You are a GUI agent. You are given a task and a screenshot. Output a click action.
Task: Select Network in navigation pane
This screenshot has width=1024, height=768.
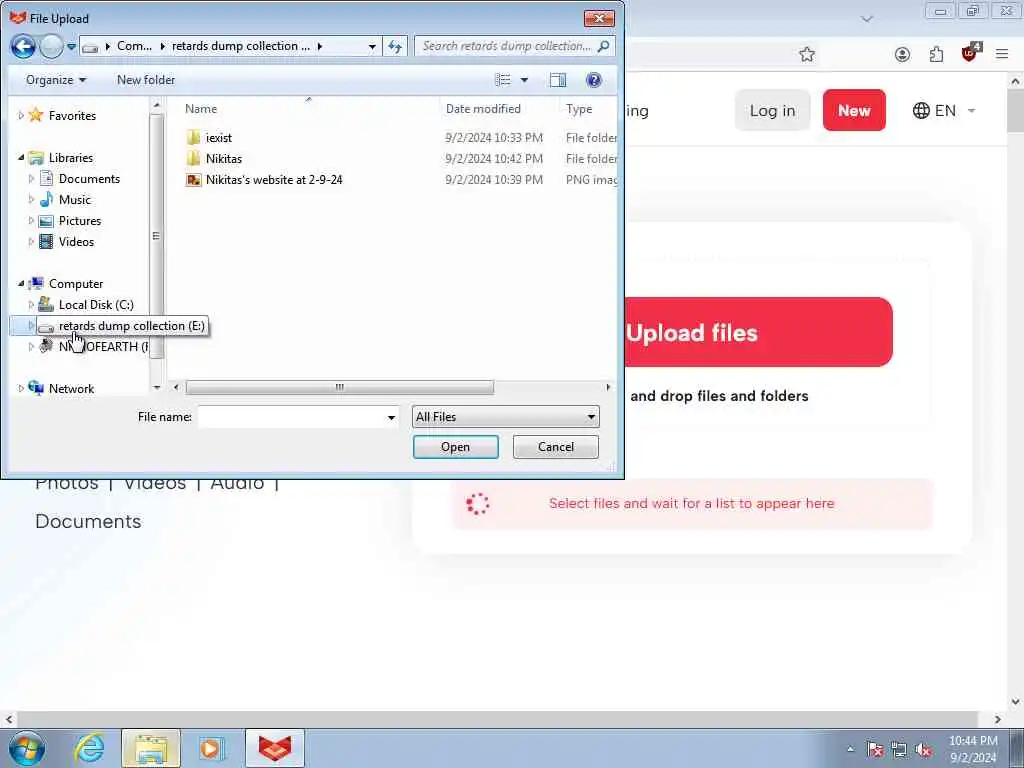[x=71, y=389]
